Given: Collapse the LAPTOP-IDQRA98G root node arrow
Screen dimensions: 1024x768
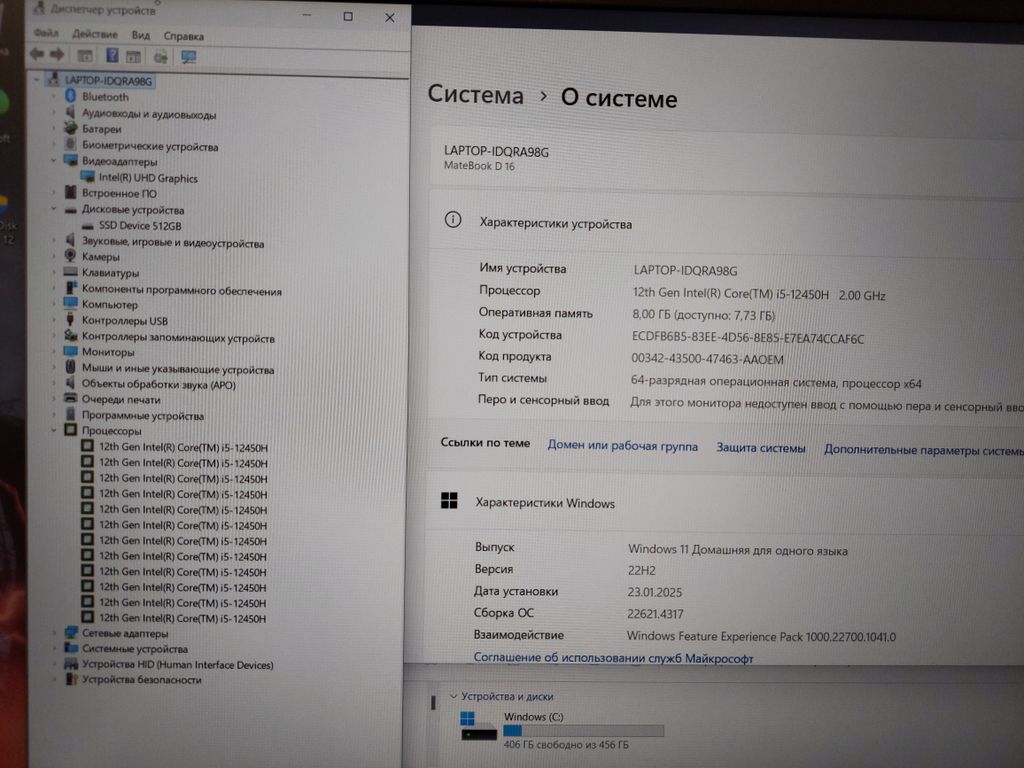Looking at the screenshot, I should click(x=37, y=80).
